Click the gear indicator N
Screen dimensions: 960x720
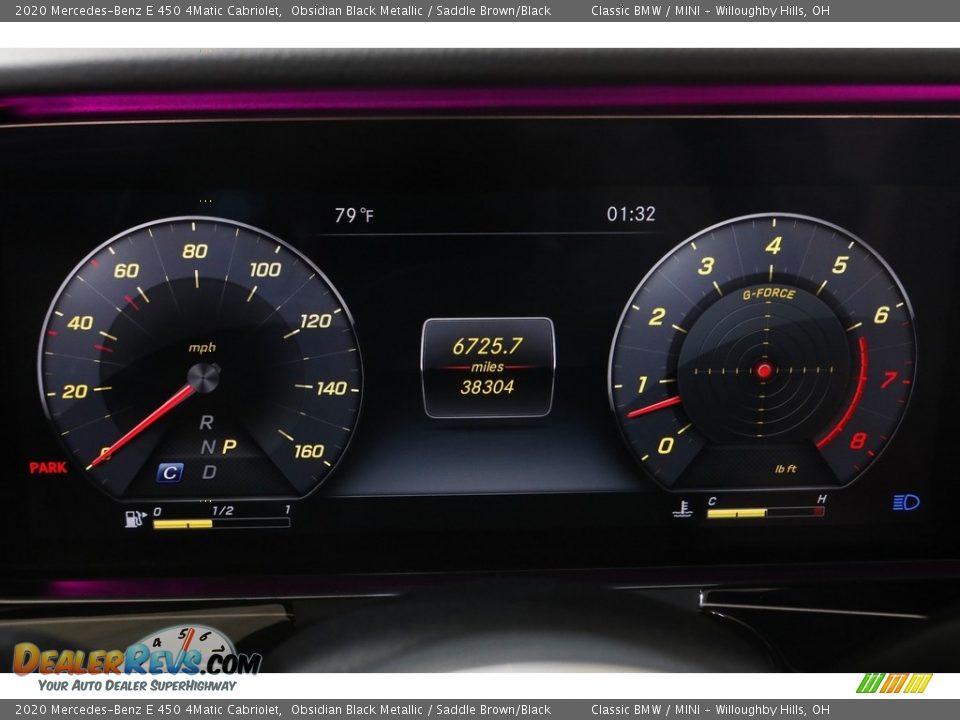[x=208, y=447]
